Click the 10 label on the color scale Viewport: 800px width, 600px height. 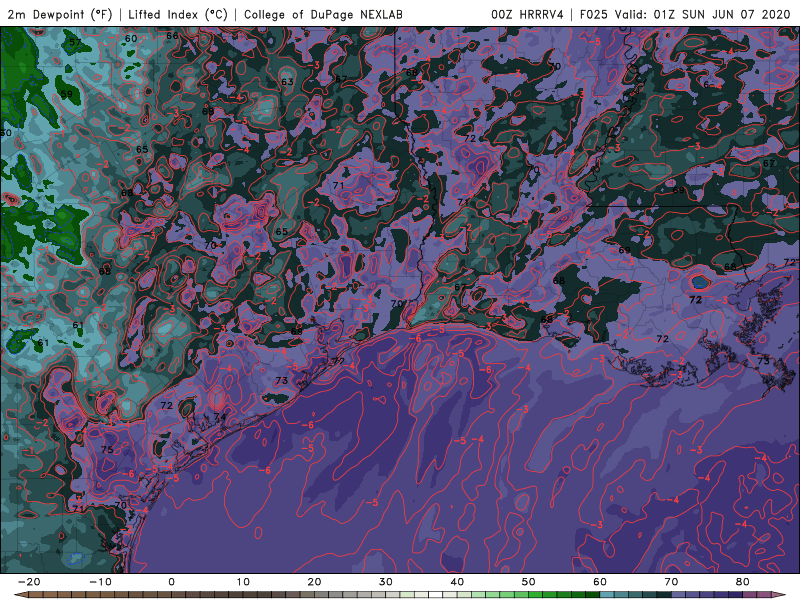[x=243, y=582]
